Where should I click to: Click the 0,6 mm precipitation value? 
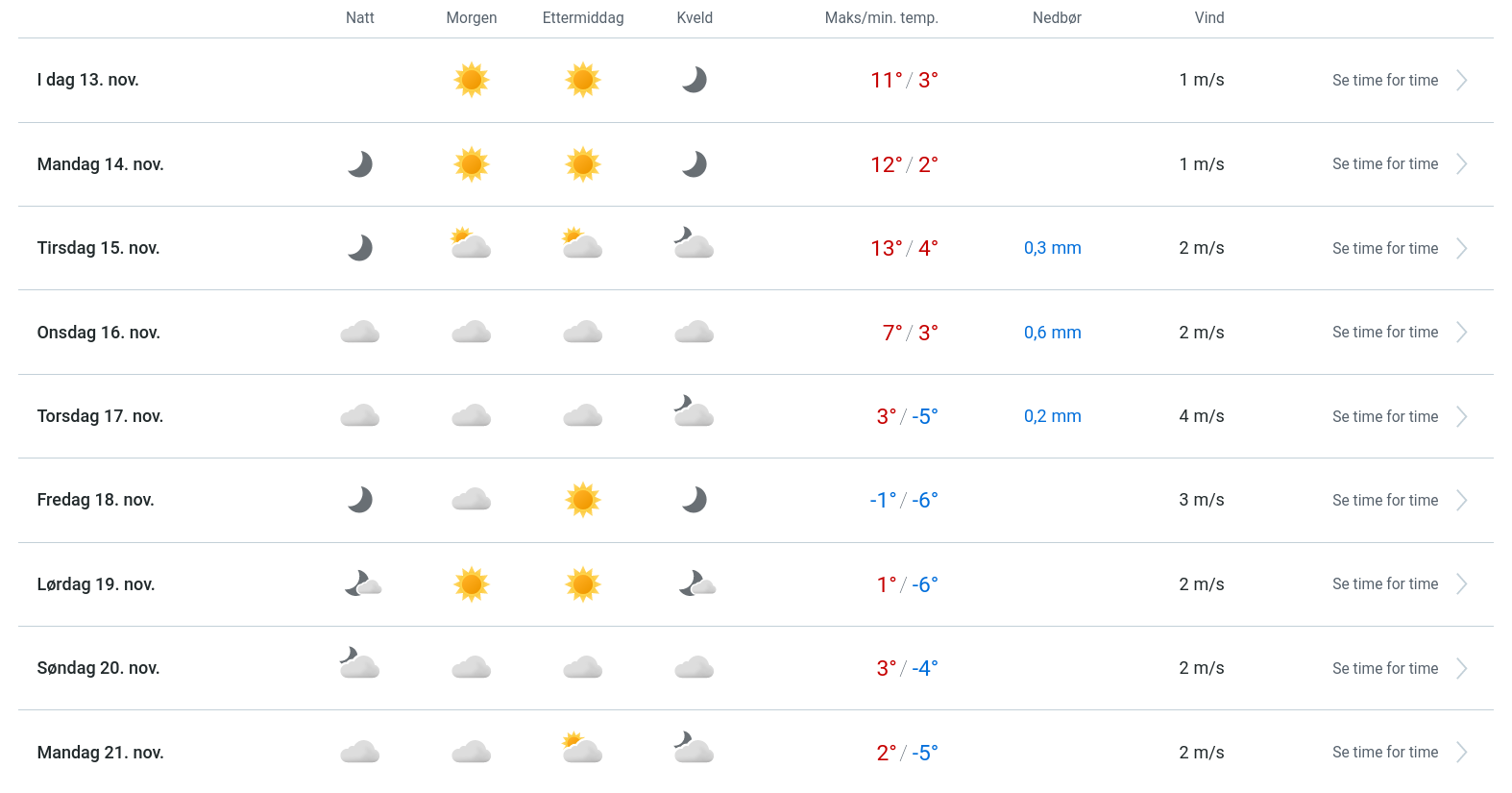coord(1052,333)
